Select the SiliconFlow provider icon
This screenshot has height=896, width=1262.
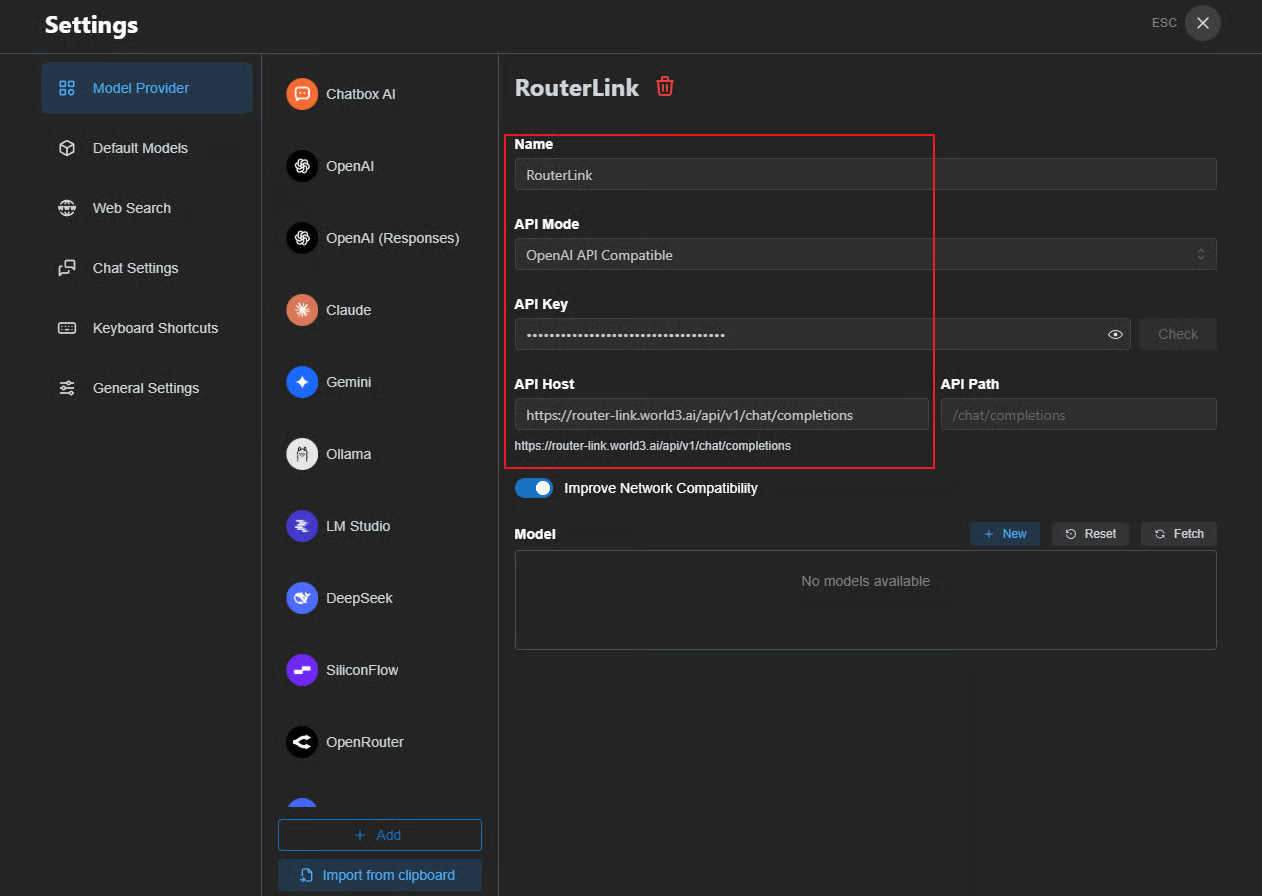302,670
